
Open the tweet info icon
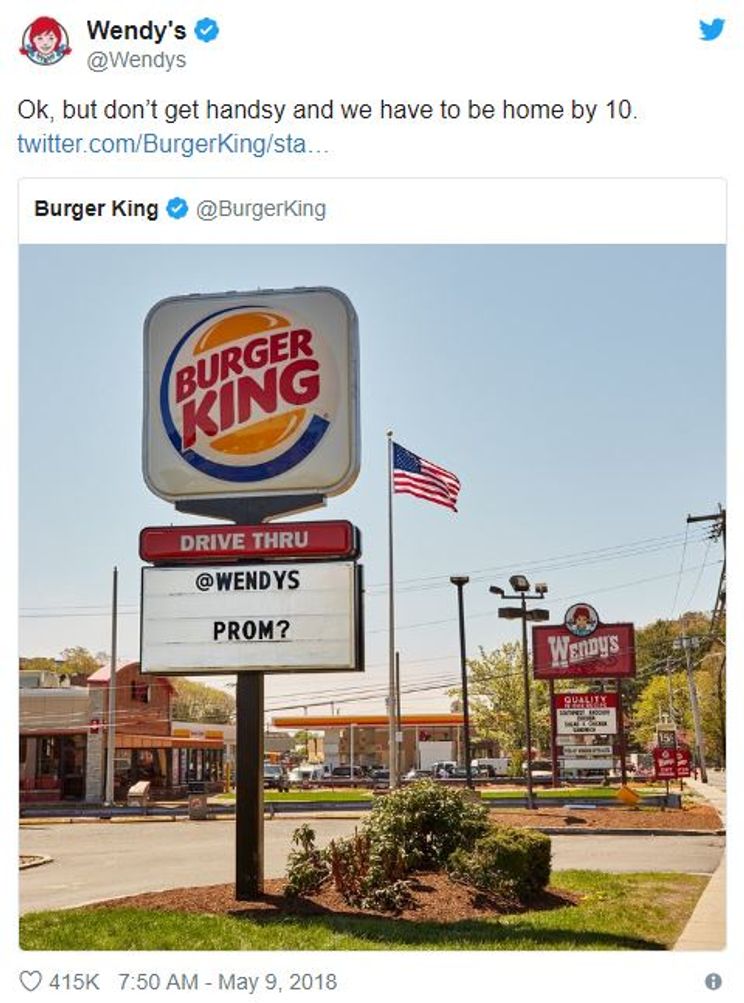(713, 981)
